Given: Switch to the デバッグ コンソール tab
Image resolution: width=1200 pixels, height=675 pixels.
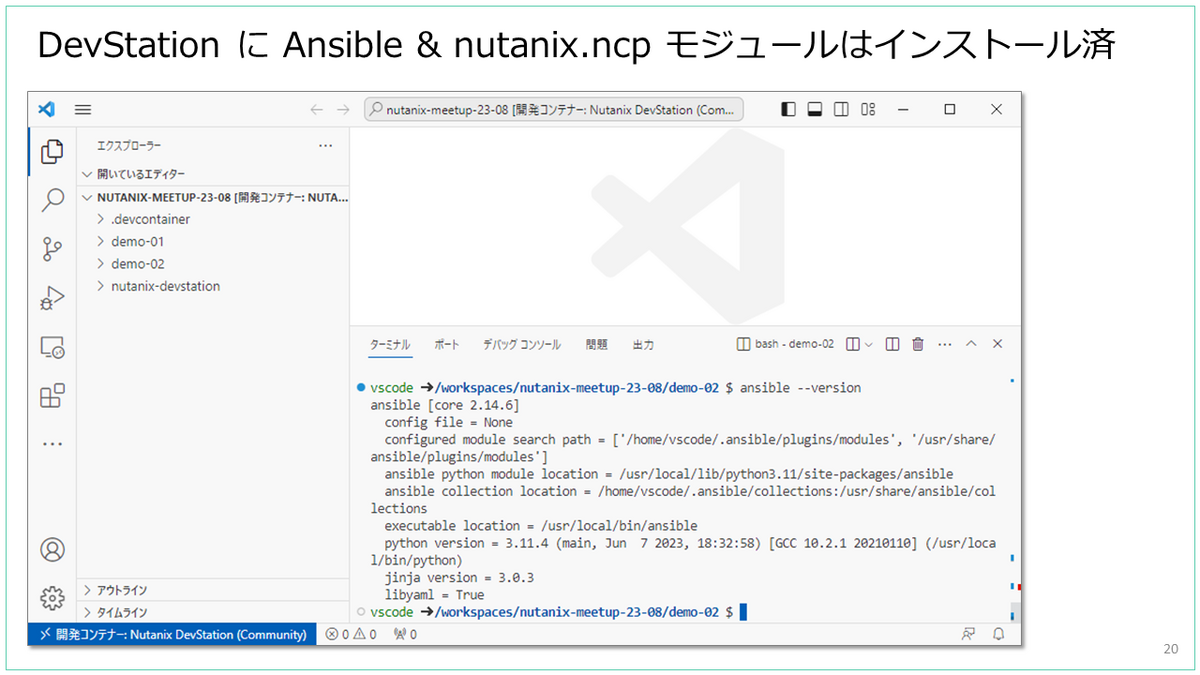Looking at the screenshot, I should pos(522,344).
